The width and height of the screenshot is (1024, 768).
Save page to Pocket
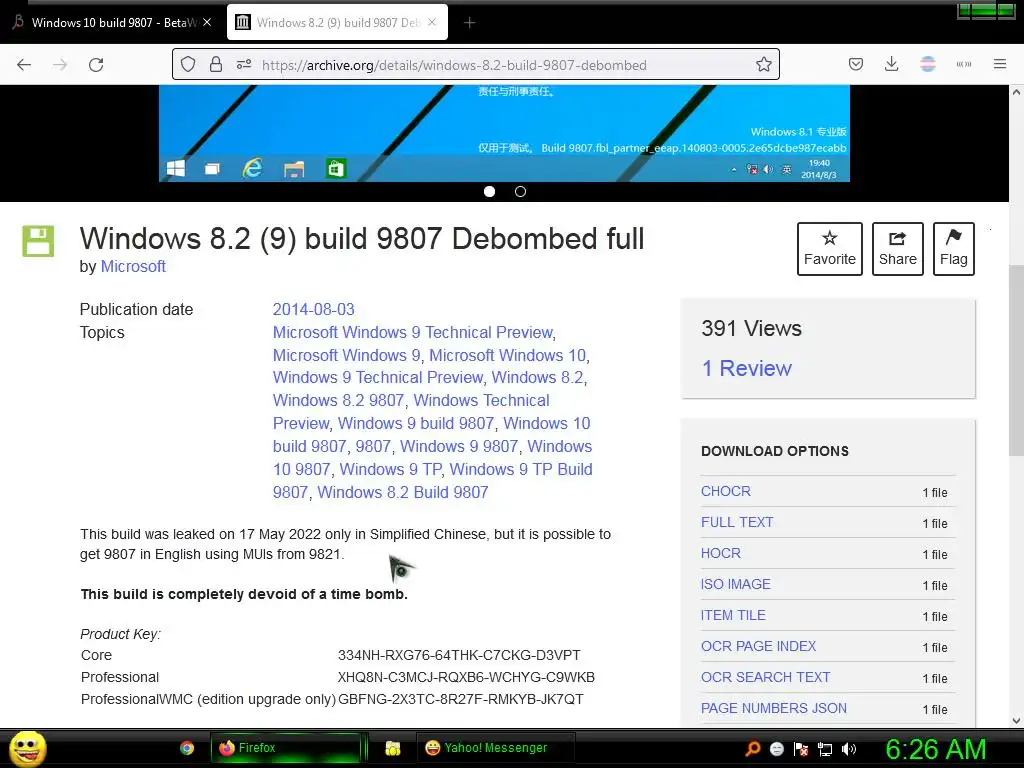[x=856, y=65]
